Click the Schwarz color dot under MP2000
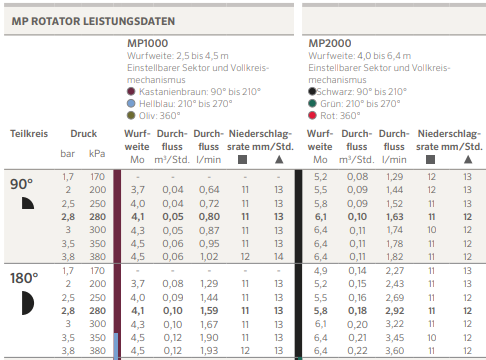 312,91
